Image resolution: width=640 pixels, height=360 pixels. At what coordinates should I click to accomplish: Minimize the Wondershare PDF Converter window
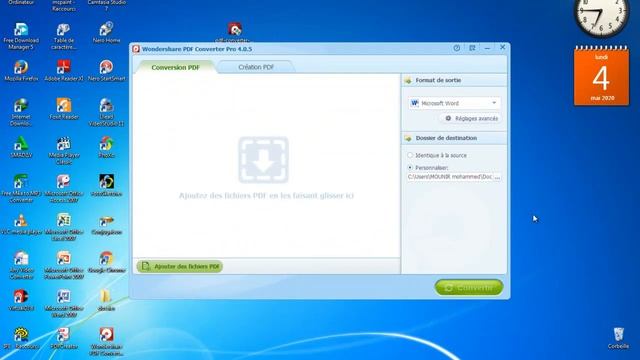click(487, 48)
